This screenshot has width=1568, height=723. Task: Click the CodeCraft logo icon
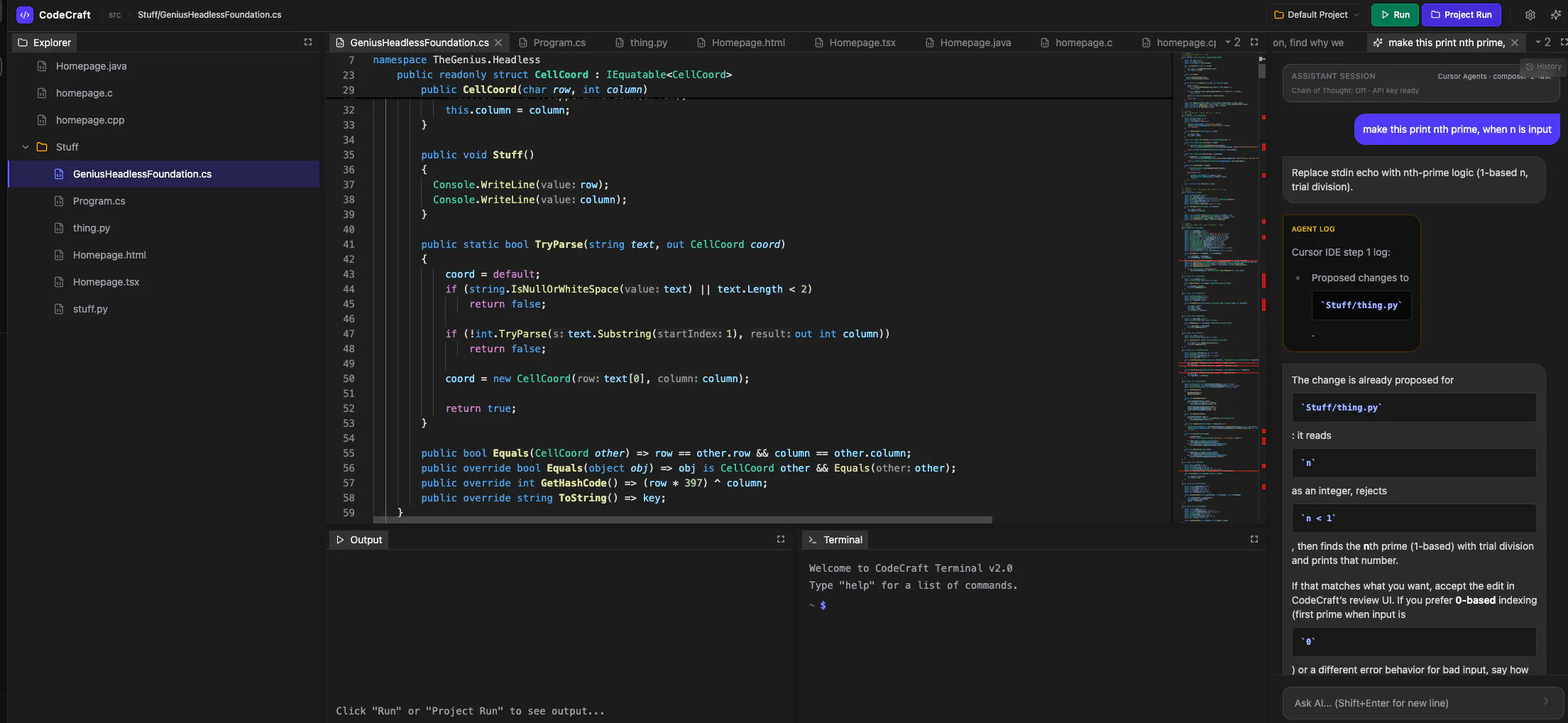(x=24, y=14)
